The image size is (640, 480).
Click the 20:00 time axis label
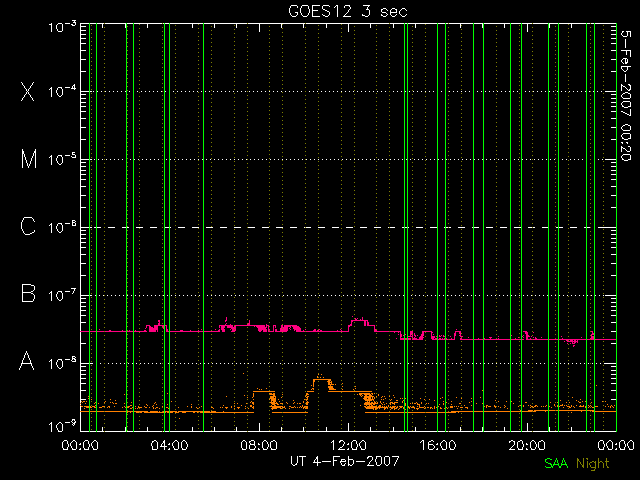click(527, 445)
